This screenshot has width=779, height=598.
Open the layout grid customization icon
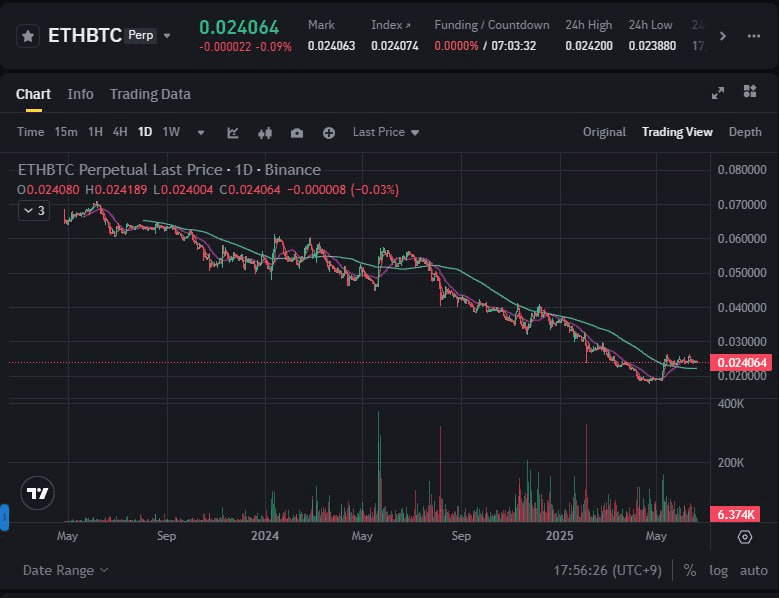tap(750, 91)
